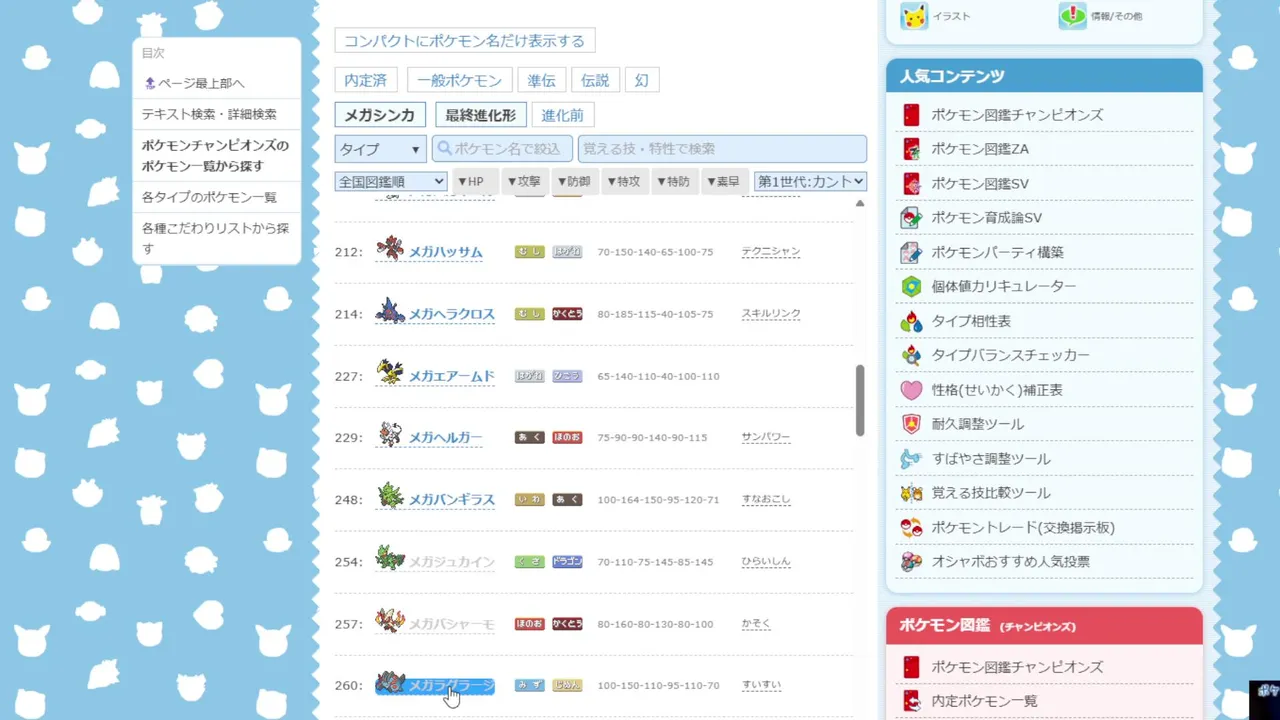Click the メガハッサム sprite icon
Screen dimensions: 1280x720
(390, 250)
